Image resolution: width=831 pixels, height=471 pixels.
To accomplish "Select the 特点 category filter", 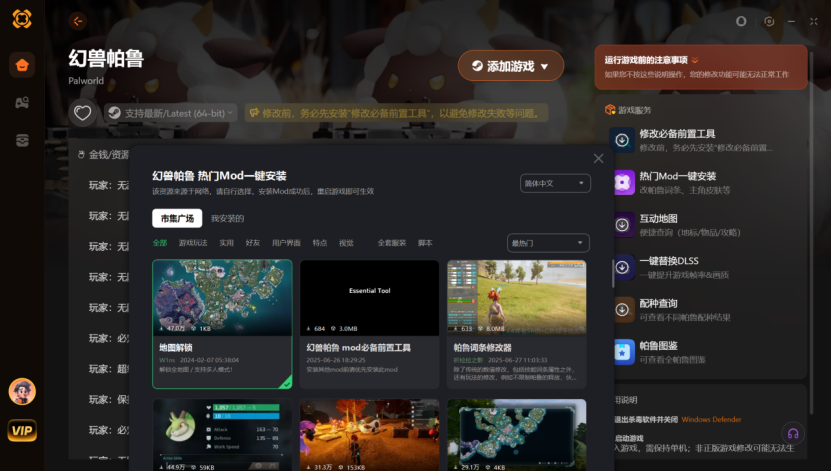I will (320, 243).
